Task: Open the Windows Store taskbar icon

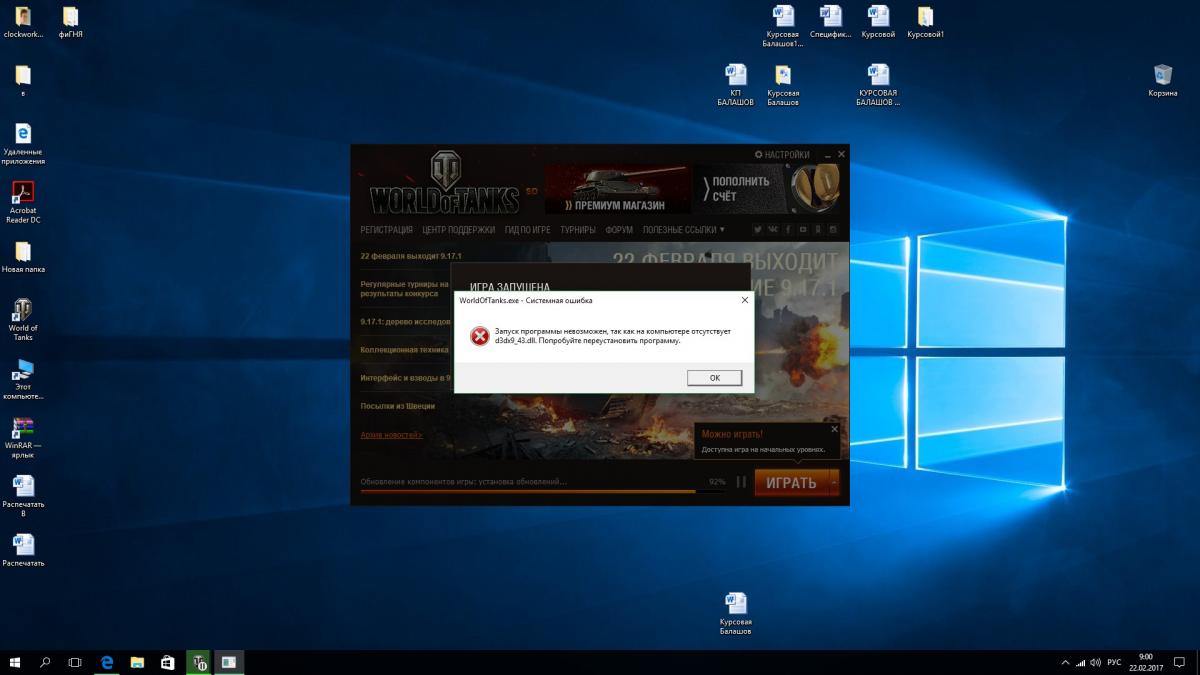Action: (168, 662)
